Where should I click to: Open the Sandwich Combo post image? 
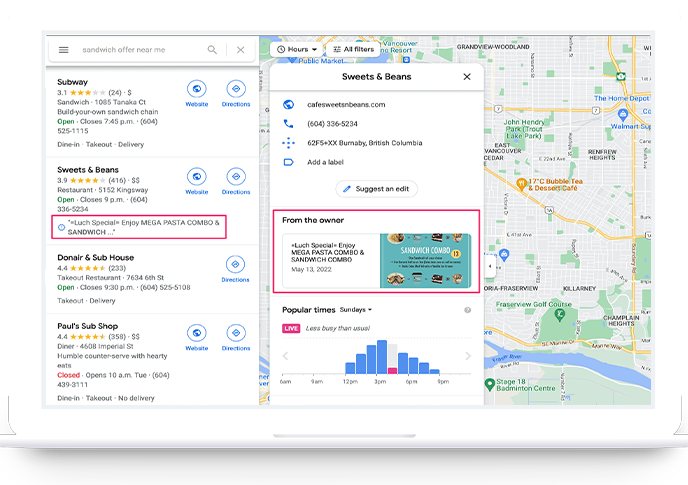426,261
